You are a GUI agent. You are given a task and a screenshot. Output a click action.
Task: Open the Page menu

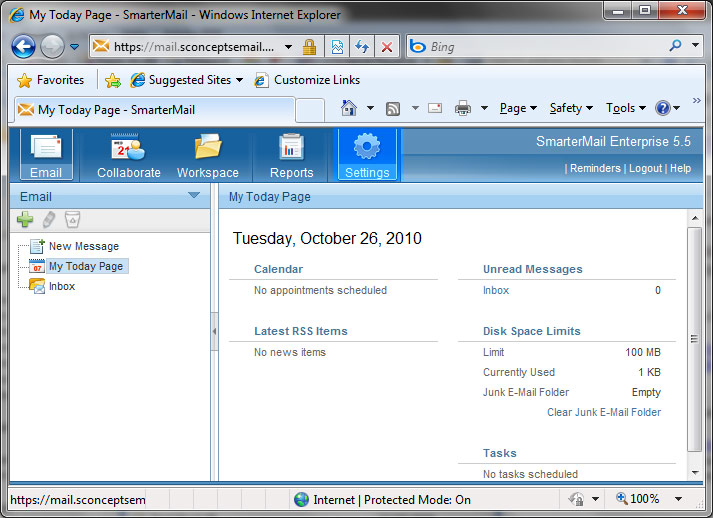518,108
